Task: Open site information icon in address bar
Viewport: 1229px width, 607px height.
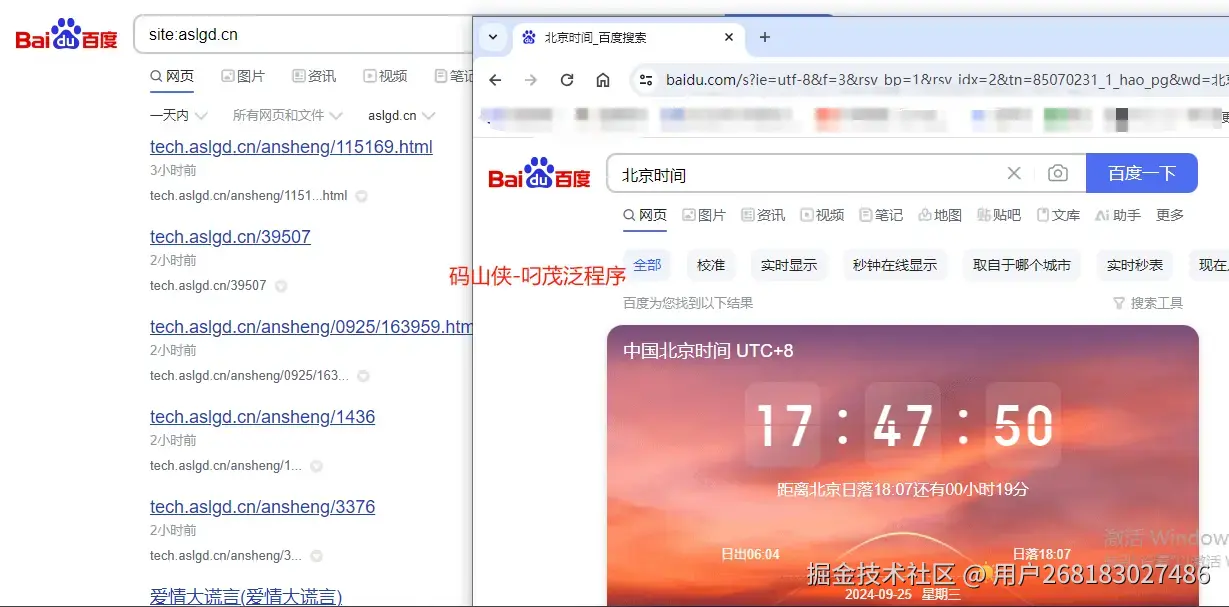Action: coord(646,80)
